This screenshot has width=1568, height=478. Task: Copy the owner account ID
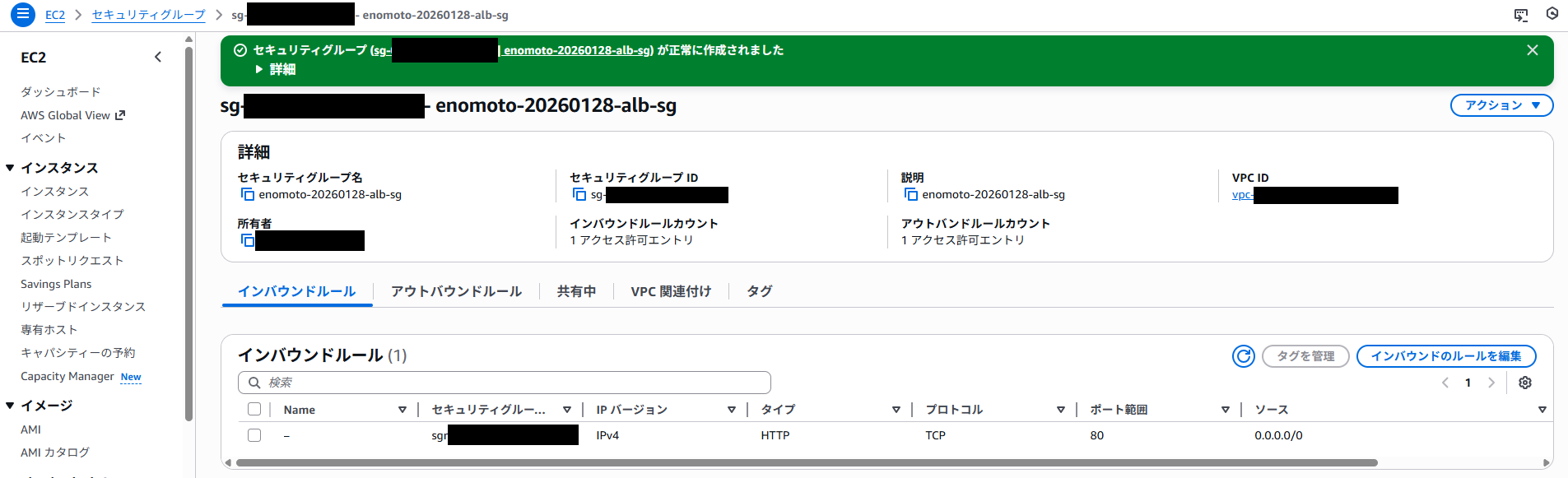pos(247,240)
